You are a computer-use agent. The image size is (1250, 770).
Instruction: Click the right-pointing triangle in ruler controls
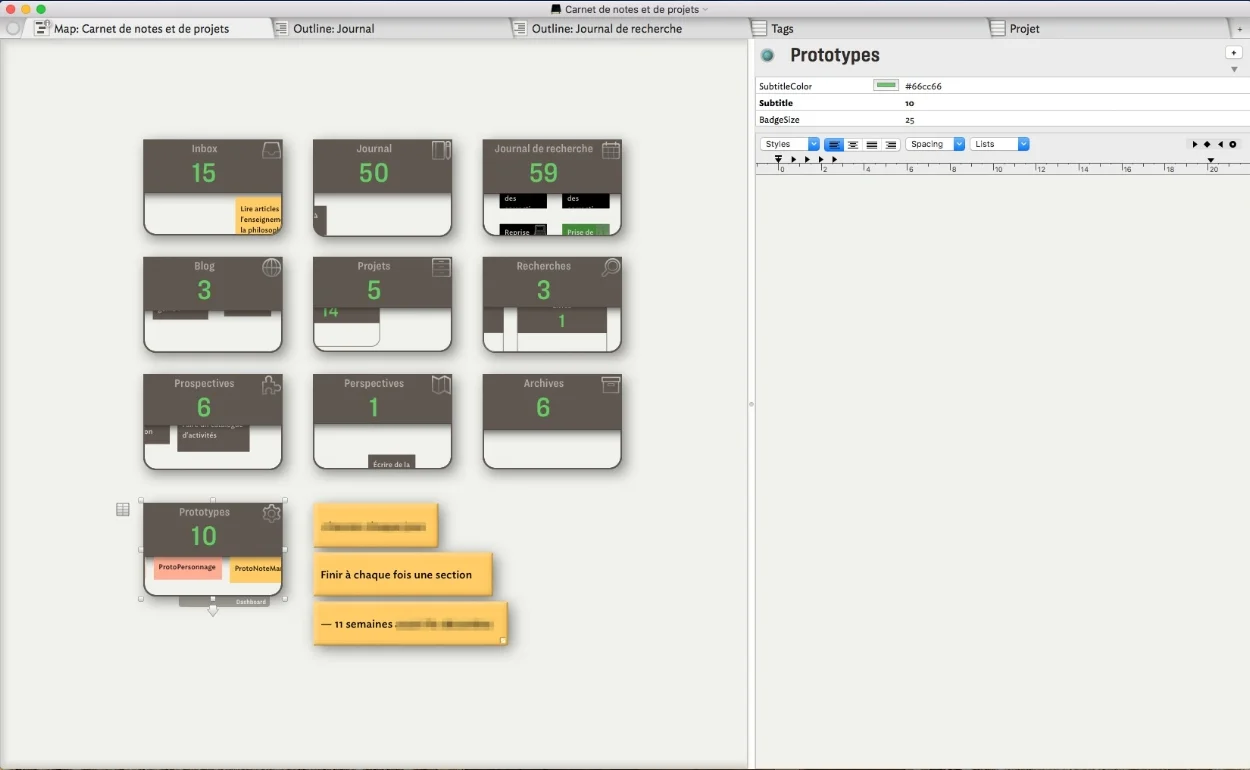pos(1194,145)
